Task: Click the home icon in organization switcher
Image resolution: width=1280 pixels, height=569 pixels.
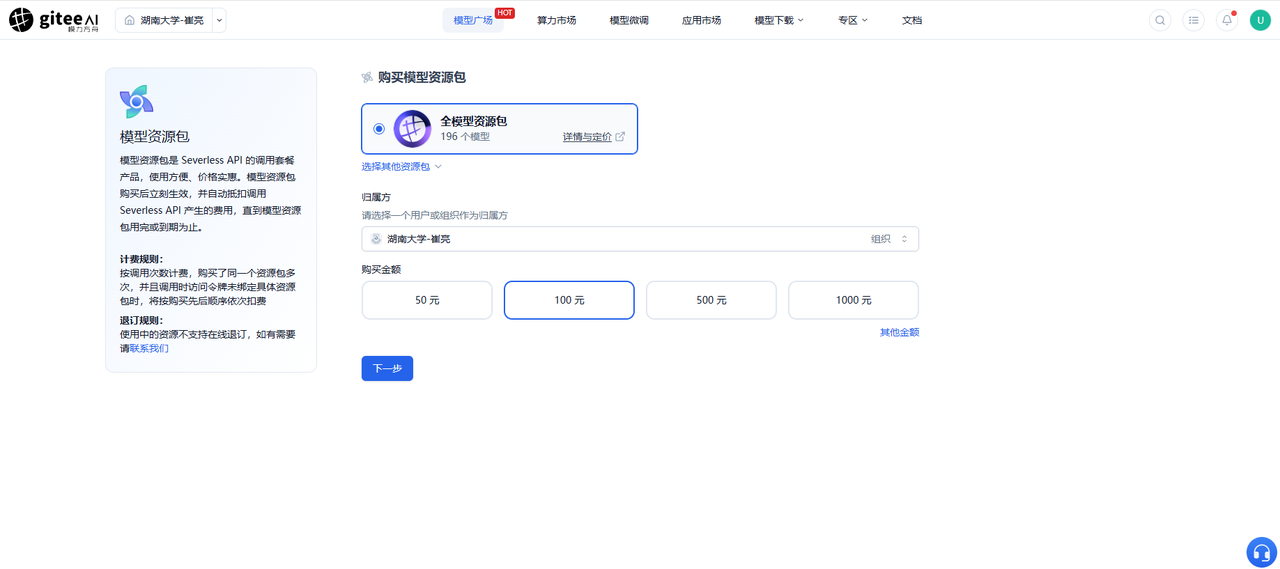Action: pos(130,20)
